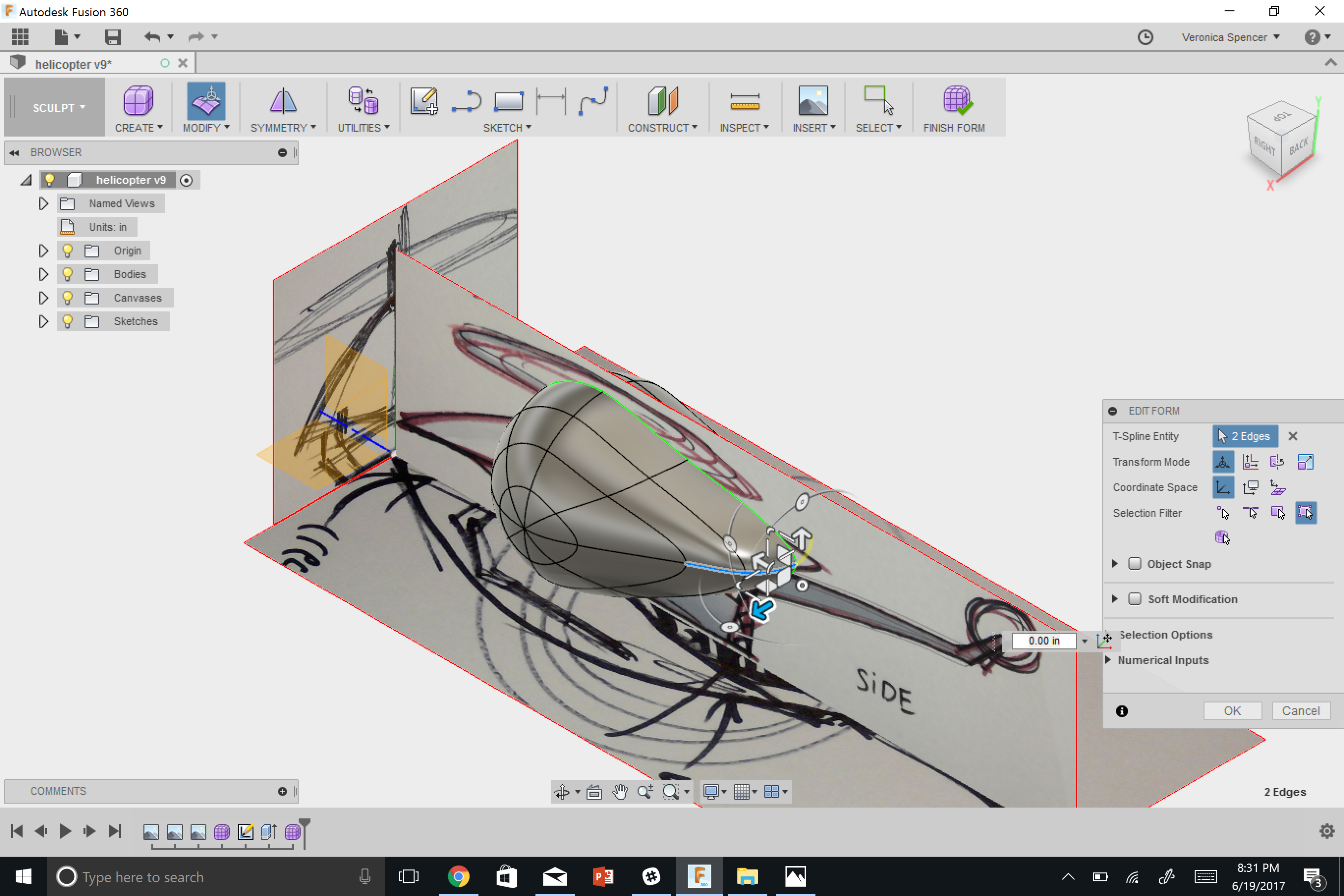Viewport: 1344px width, 896px height.
Task: Open the Create Sketch tool
Action: (x=423, y=102)
